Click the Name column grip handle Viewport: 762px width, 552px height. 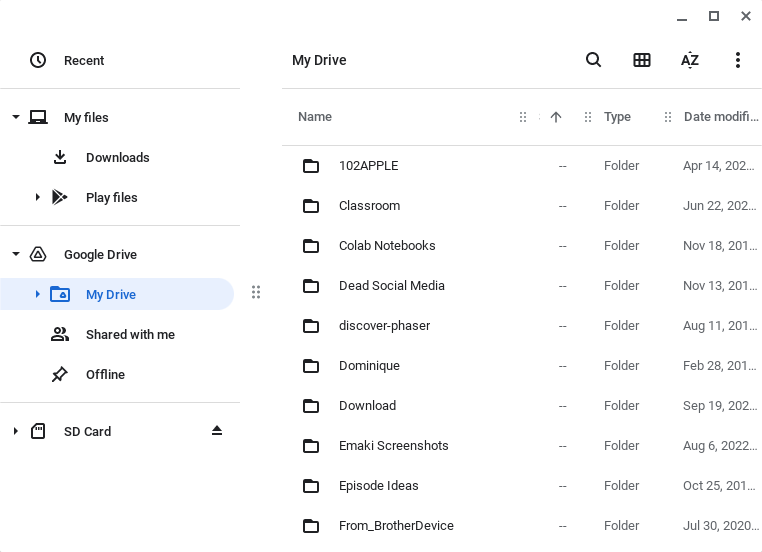point(523,117)
